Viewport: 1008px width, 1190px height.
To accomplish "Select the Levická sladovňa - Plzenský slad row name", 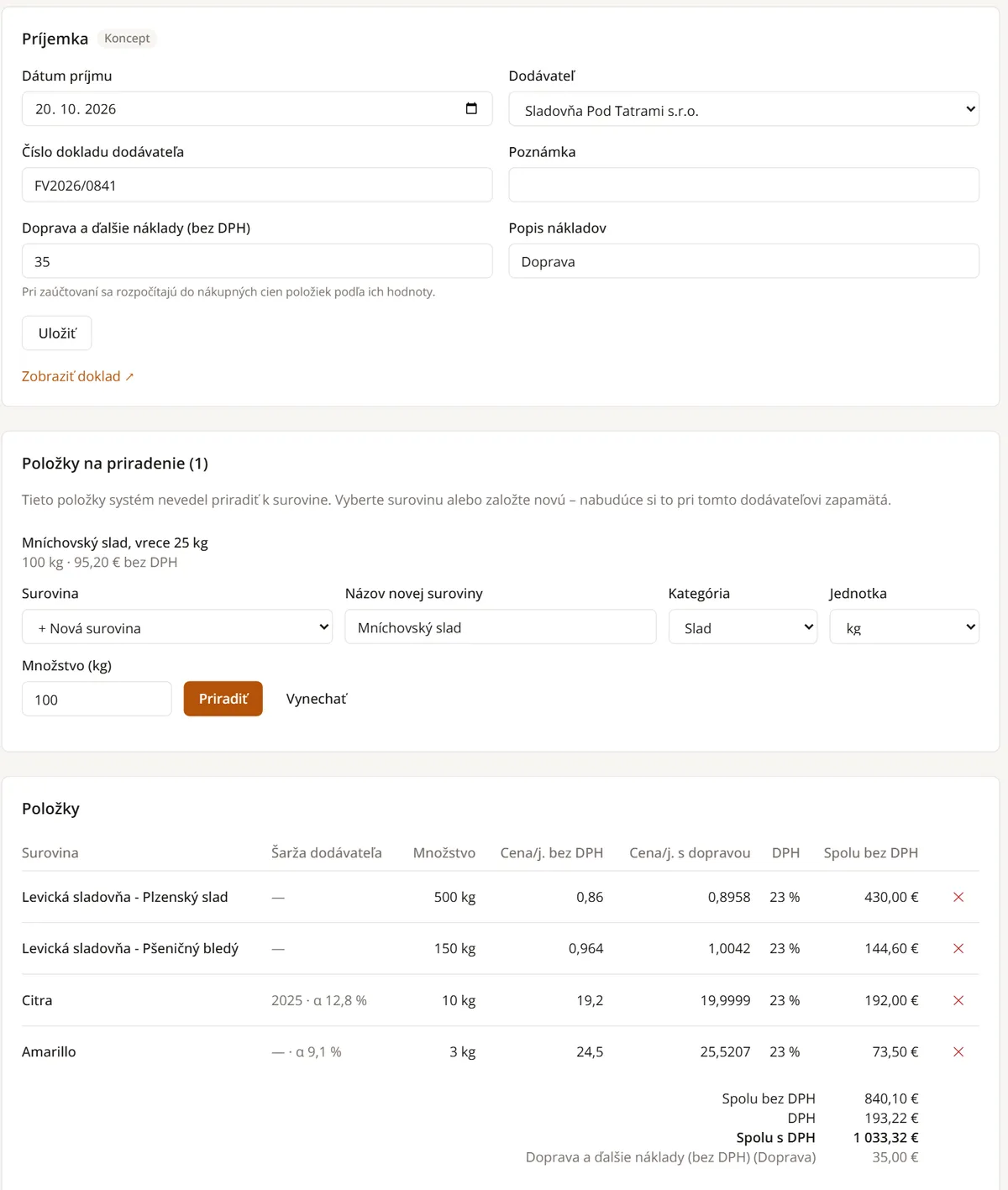I will click(x=125, y=897).
